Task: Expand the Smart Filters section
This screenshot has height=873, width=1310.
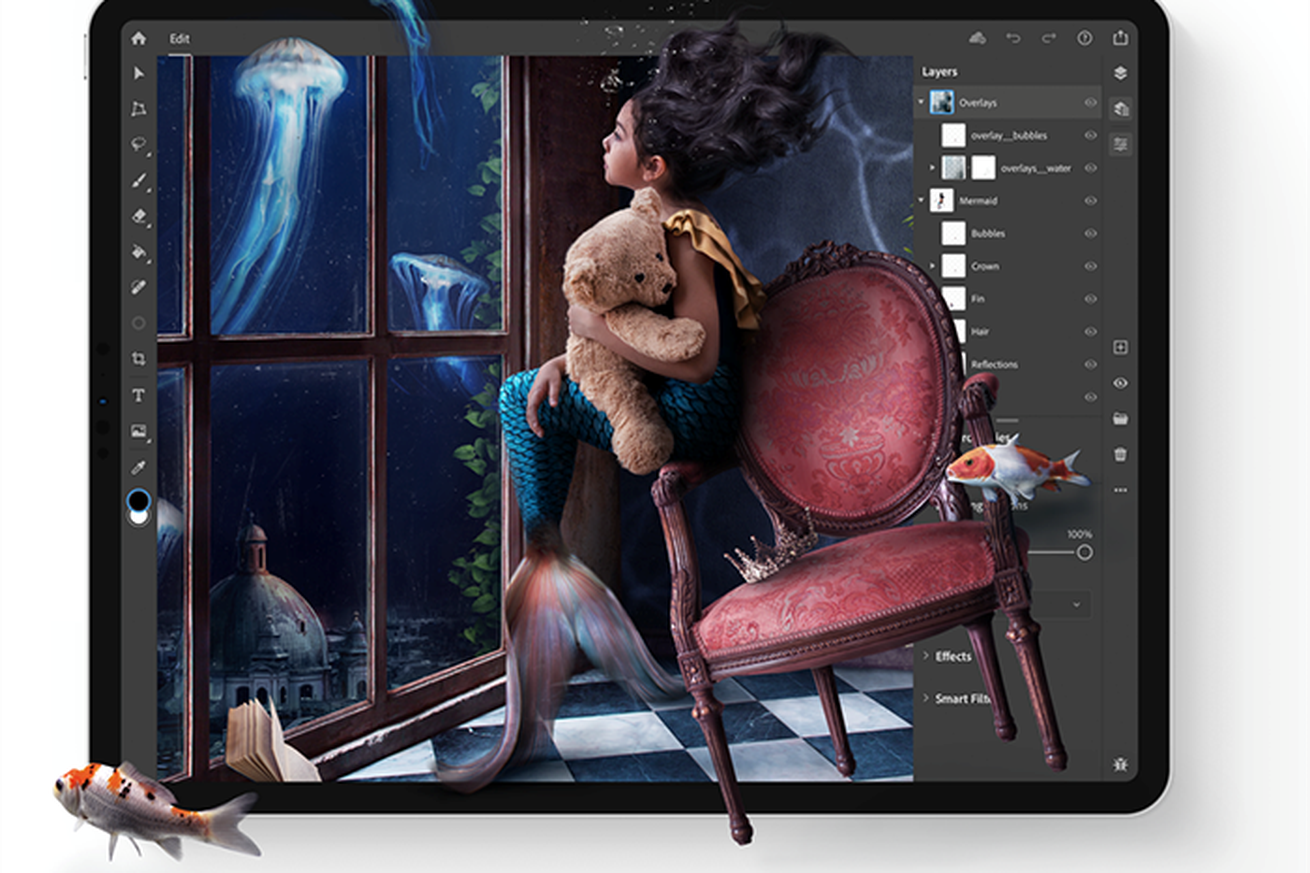Action: (958, 698)
